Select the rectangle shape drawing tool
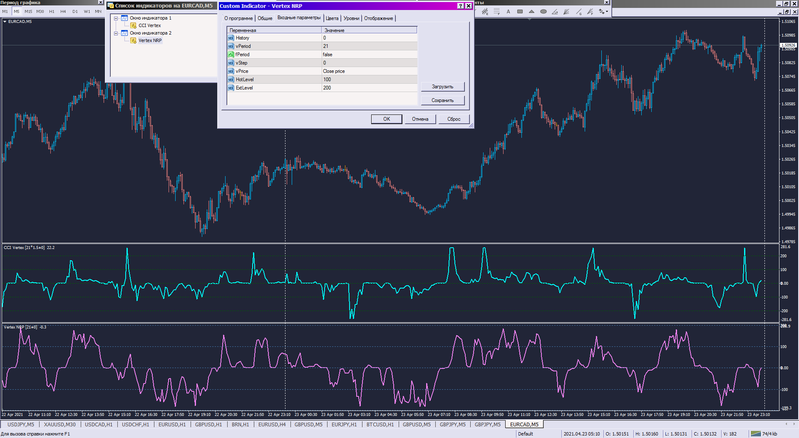 coord(520,11)
